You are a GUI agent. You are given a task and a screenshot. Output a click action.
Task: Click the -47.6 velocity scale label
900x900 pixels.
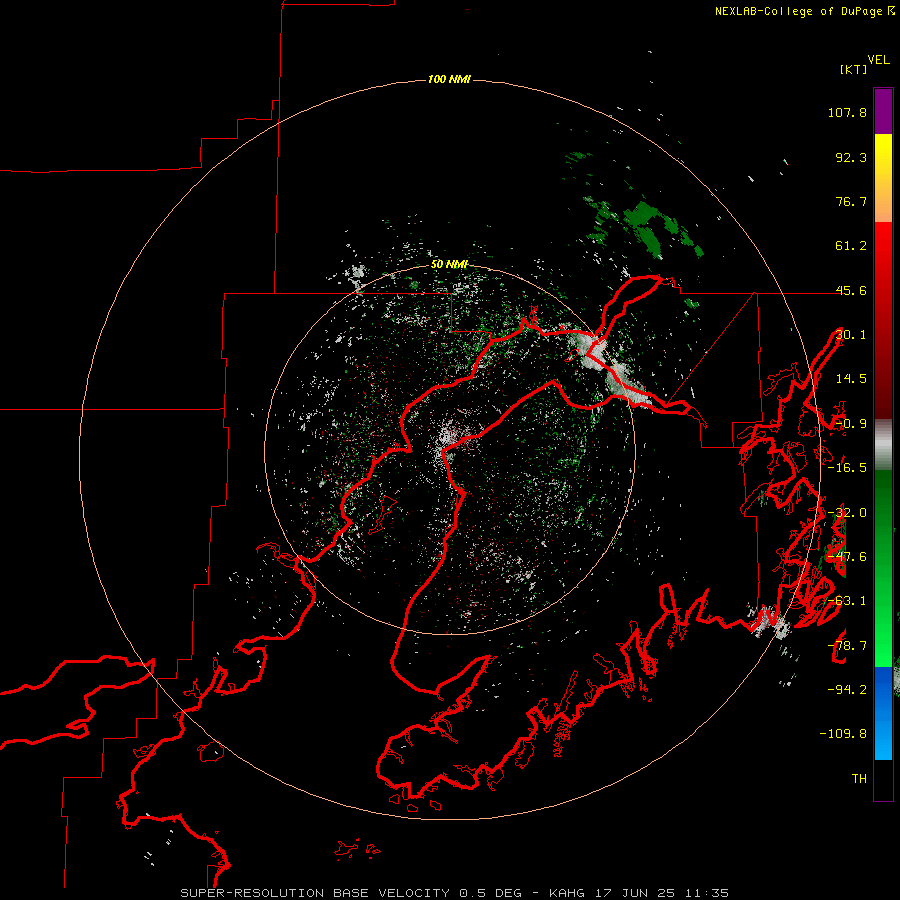(x=847, y=557)
